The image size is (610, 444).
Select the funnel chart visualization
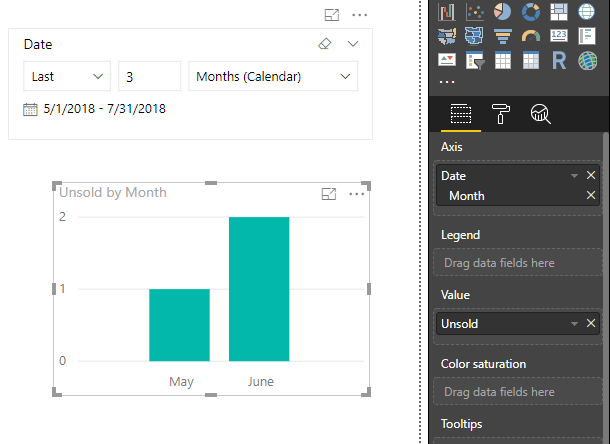pyautogui.click(x=503, y=36)
